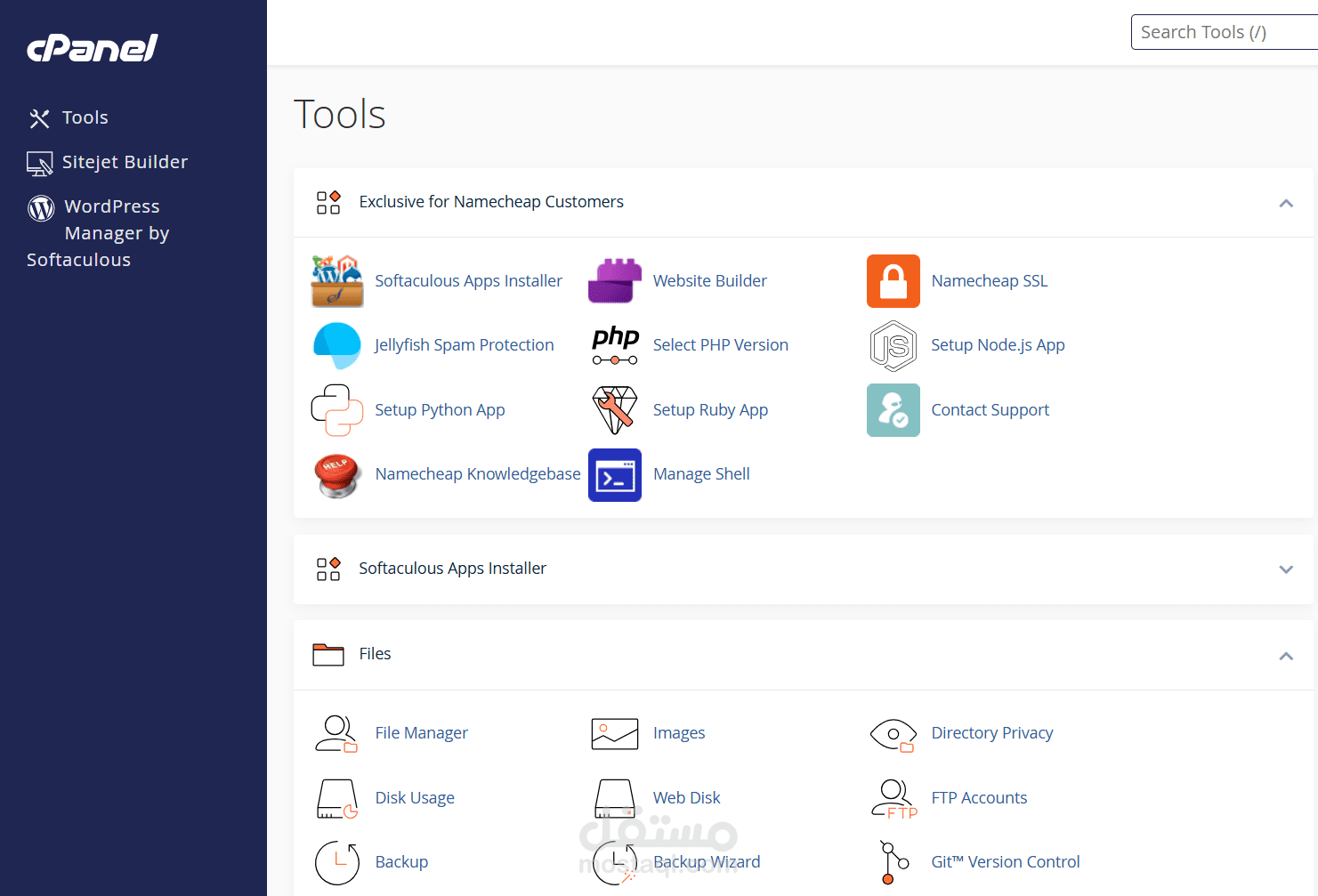Open the Softaculous Apps Installer link
This screenshot has width=1318, height=896.
click(x=469, y=281)
